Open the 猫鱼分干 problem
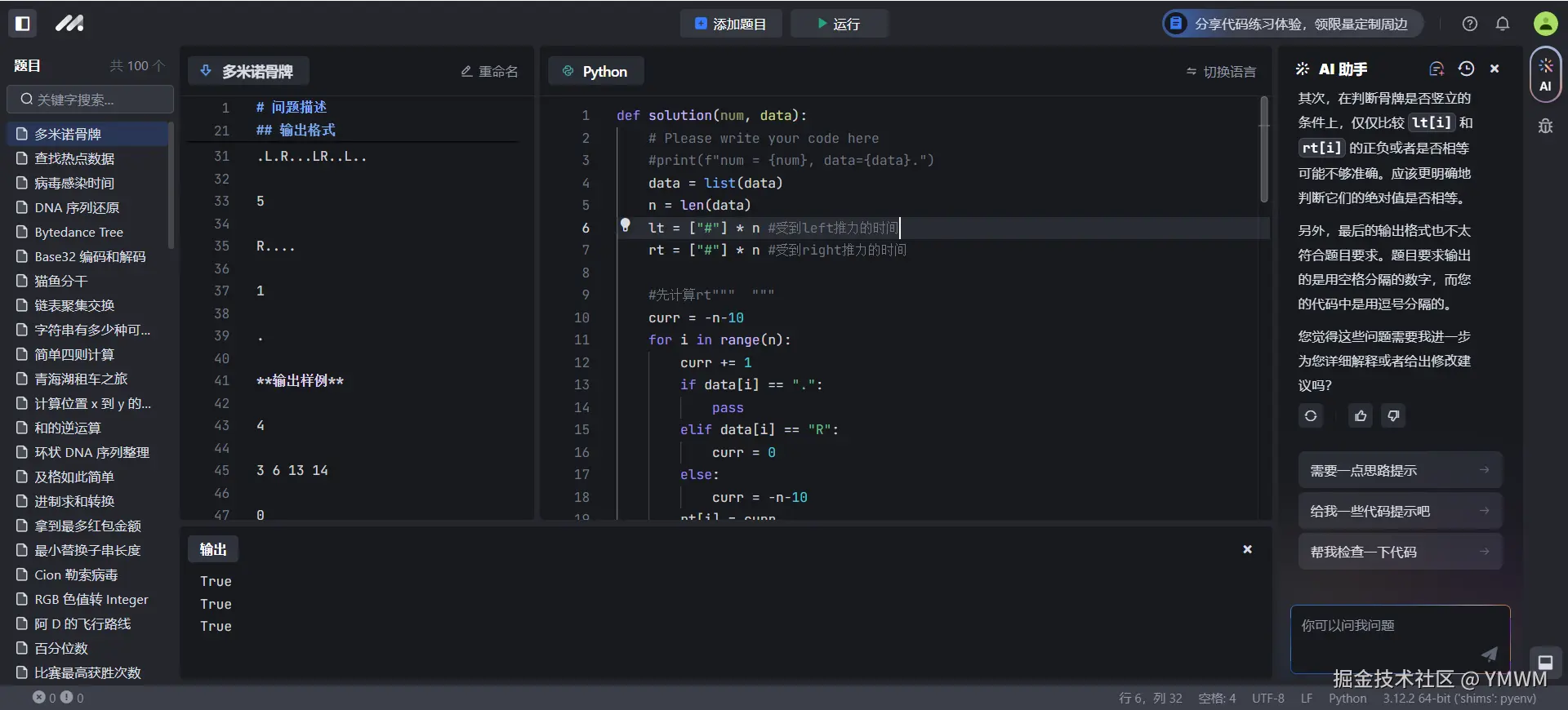This screenshot has width=1568, height=710. coord(87,281)
